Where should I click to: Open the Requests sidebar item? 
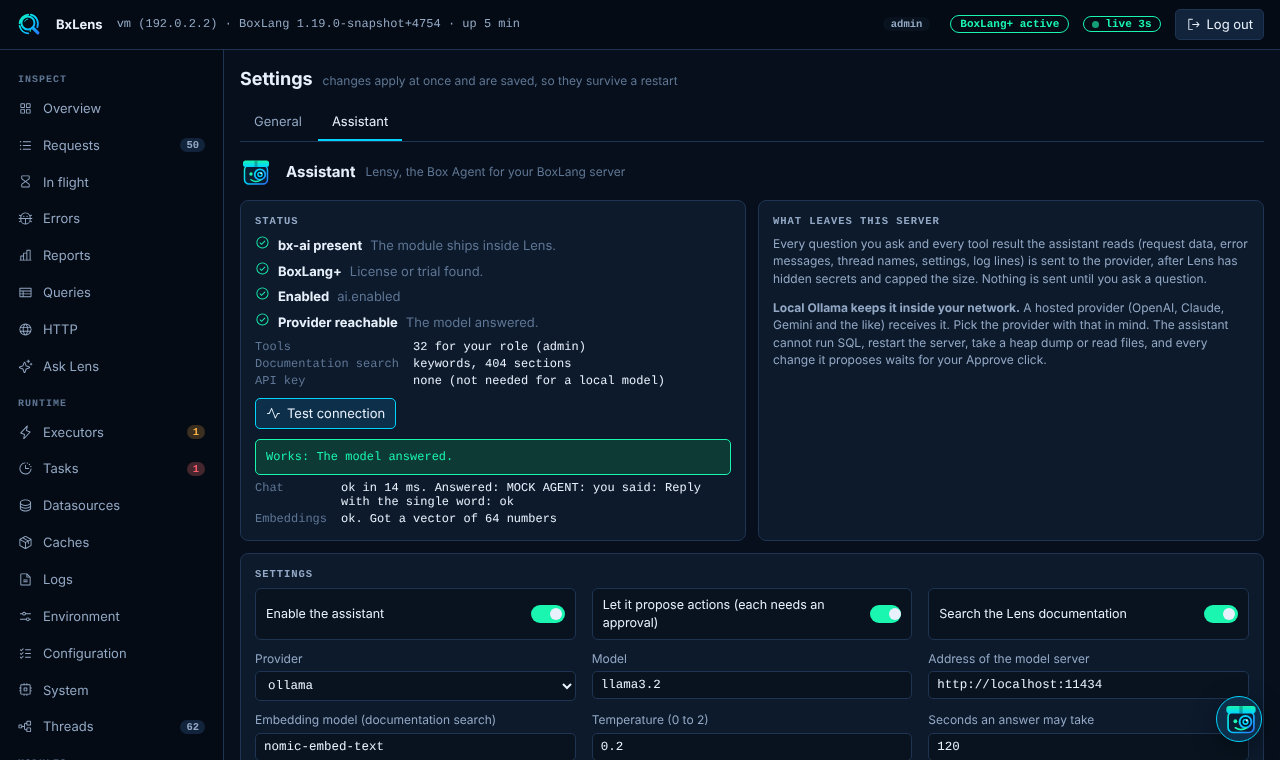tap(112, 145)
